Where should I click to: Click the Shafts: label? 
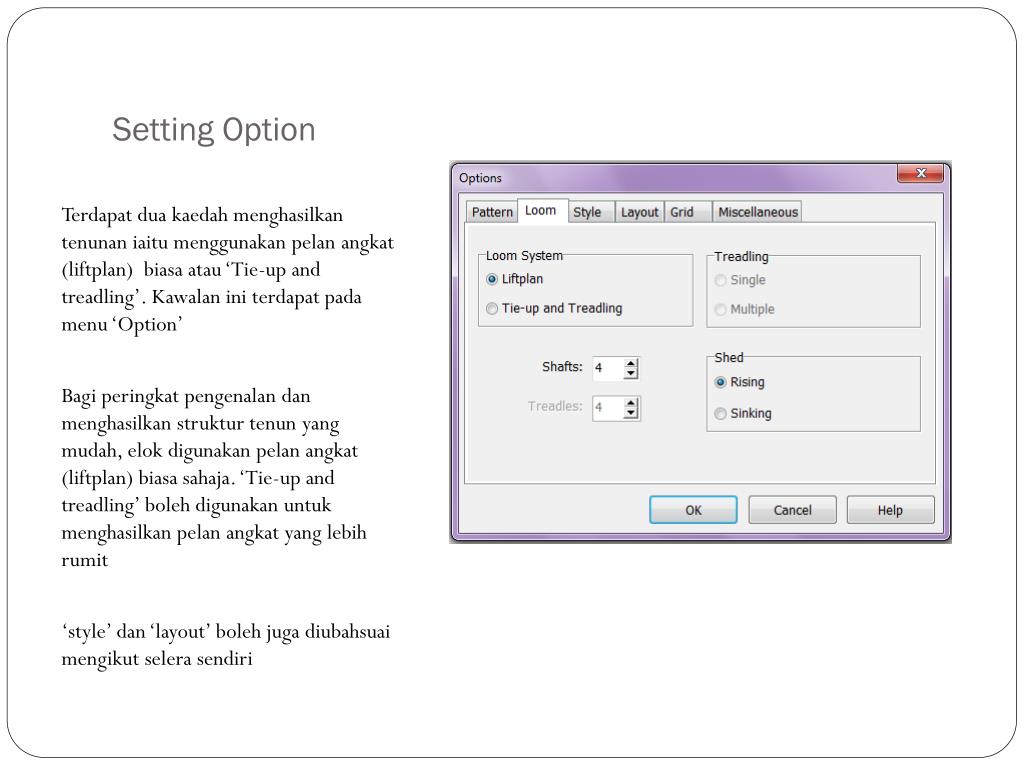pos(562,366)
